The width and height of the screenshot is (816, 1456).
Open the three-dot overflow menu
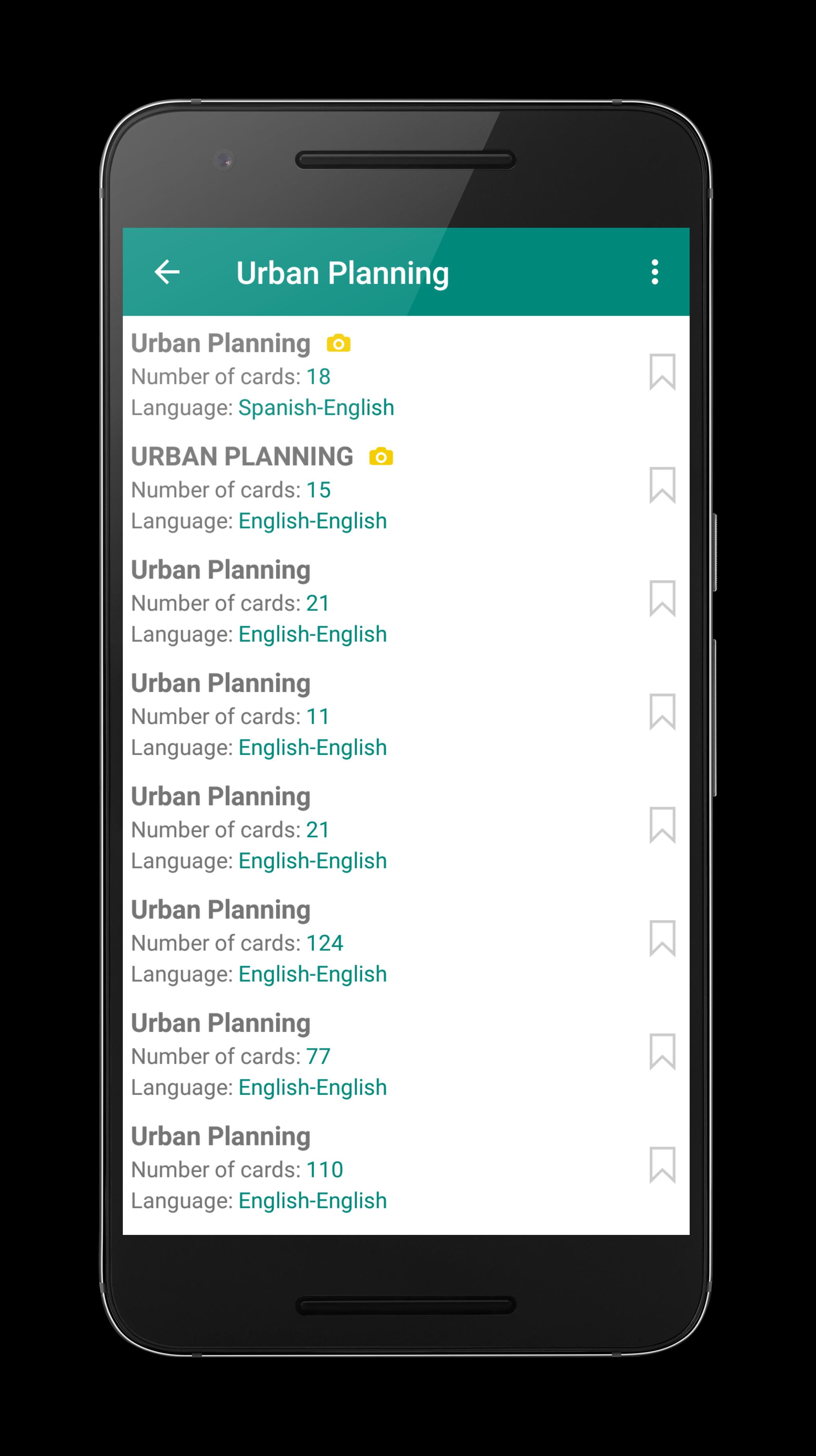pos(655,272)
